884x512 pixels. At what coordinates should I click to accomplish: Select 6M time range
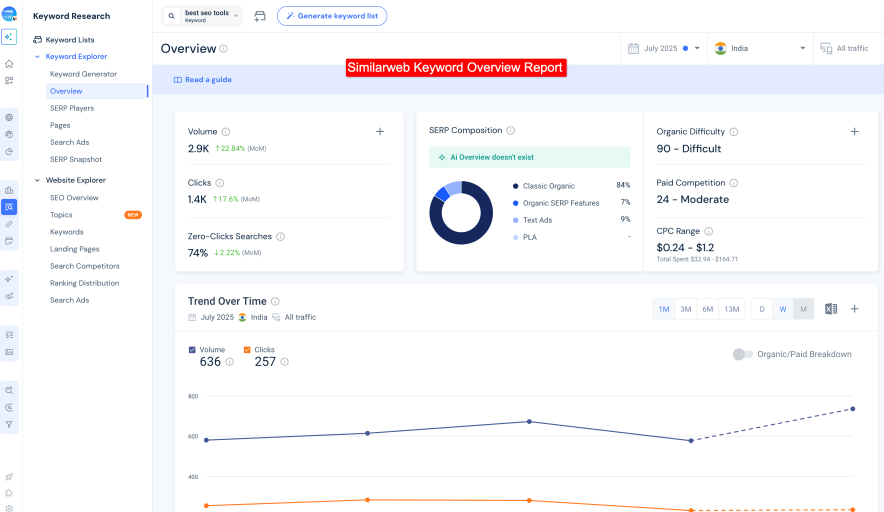[708, 309]
